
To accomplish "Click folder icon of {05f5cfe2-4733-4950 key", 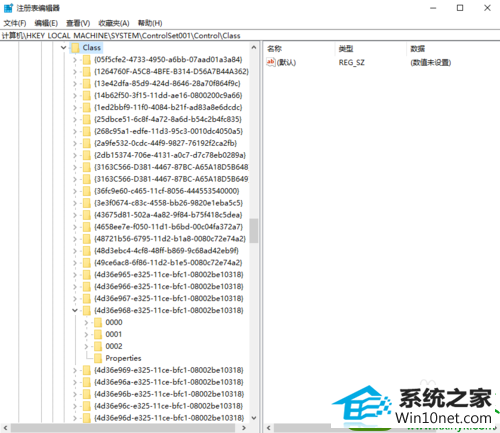I will coord(87,60).
